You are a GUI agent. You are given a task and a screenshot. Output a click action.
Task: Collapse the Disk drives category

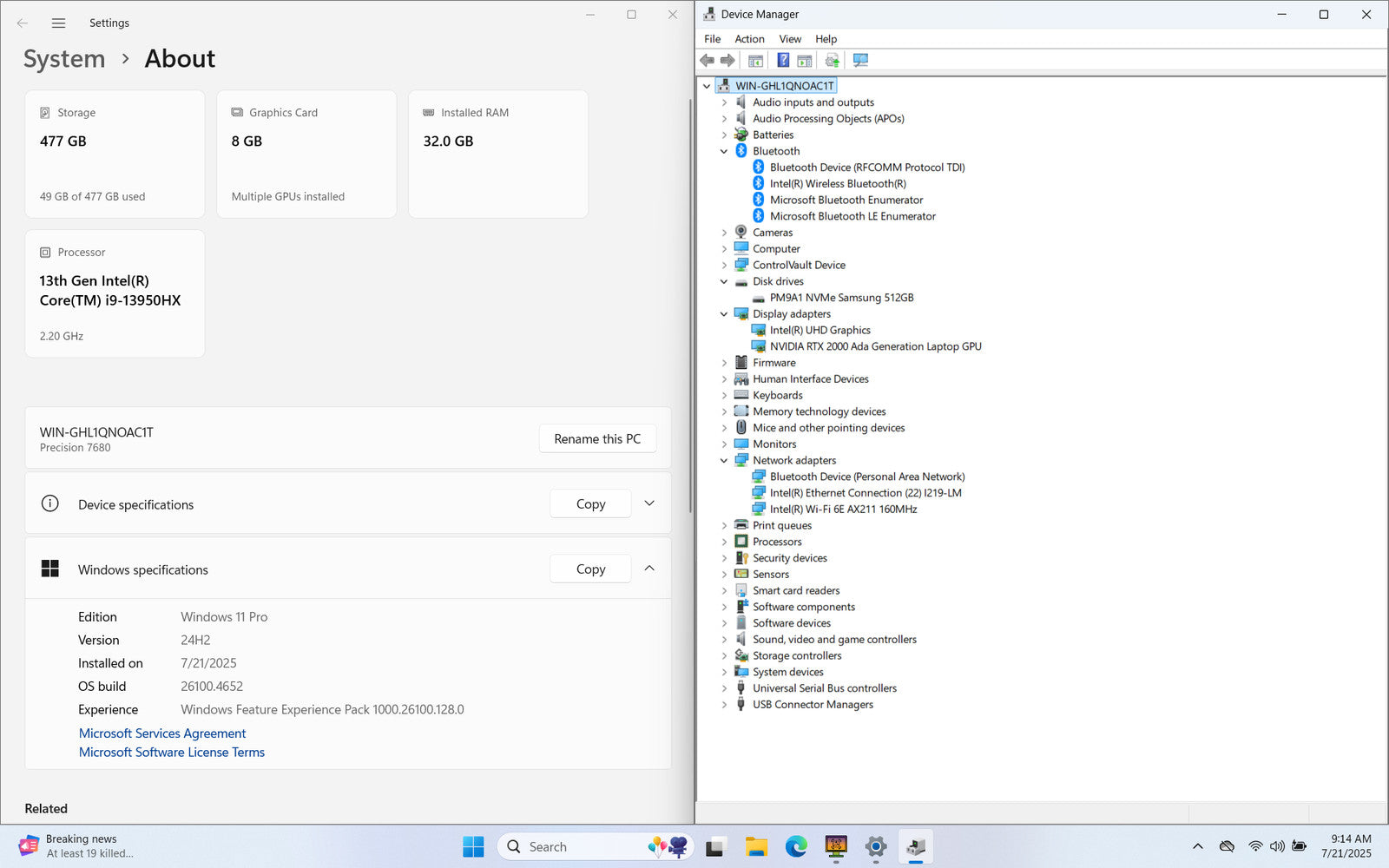[x=724, y=281]
